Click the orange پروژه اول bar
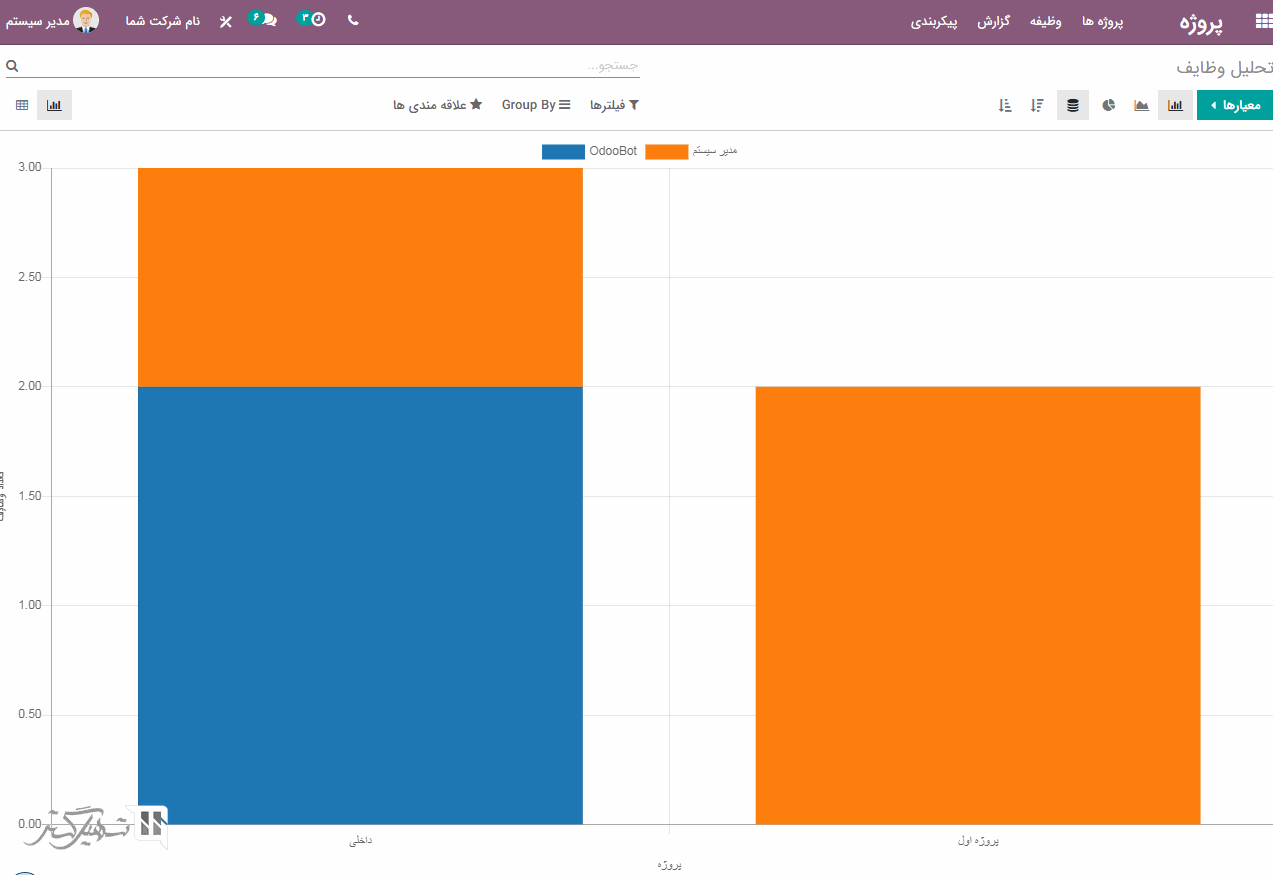The height and width of the screenshot is (875, 1273). coord(978,605)
